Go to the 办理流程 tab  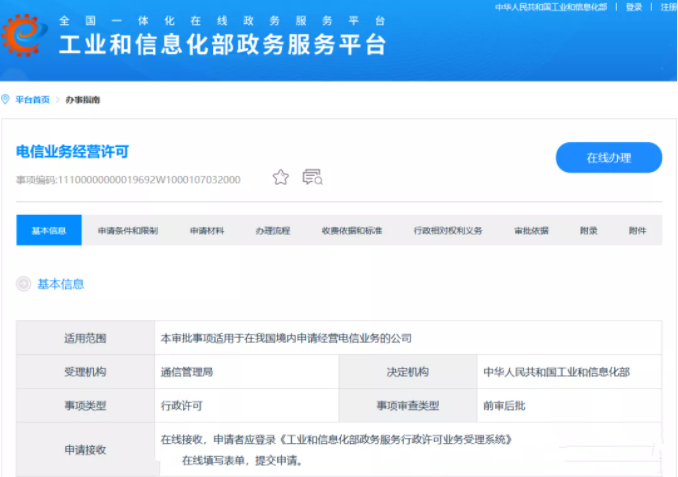click(x=273, y=230)
